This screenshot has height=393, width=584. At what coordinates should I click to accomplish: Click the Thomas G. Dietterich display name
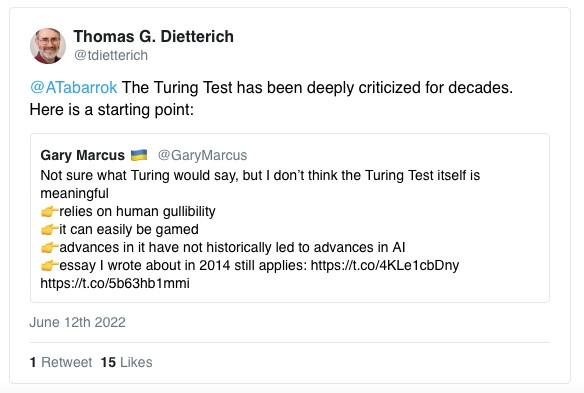tap(153, 37)
